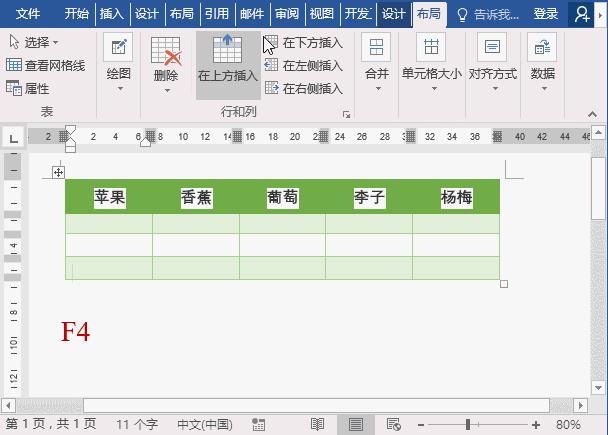
Task: Open Rows and Columns dialog launcher
Action: [346, 114]
